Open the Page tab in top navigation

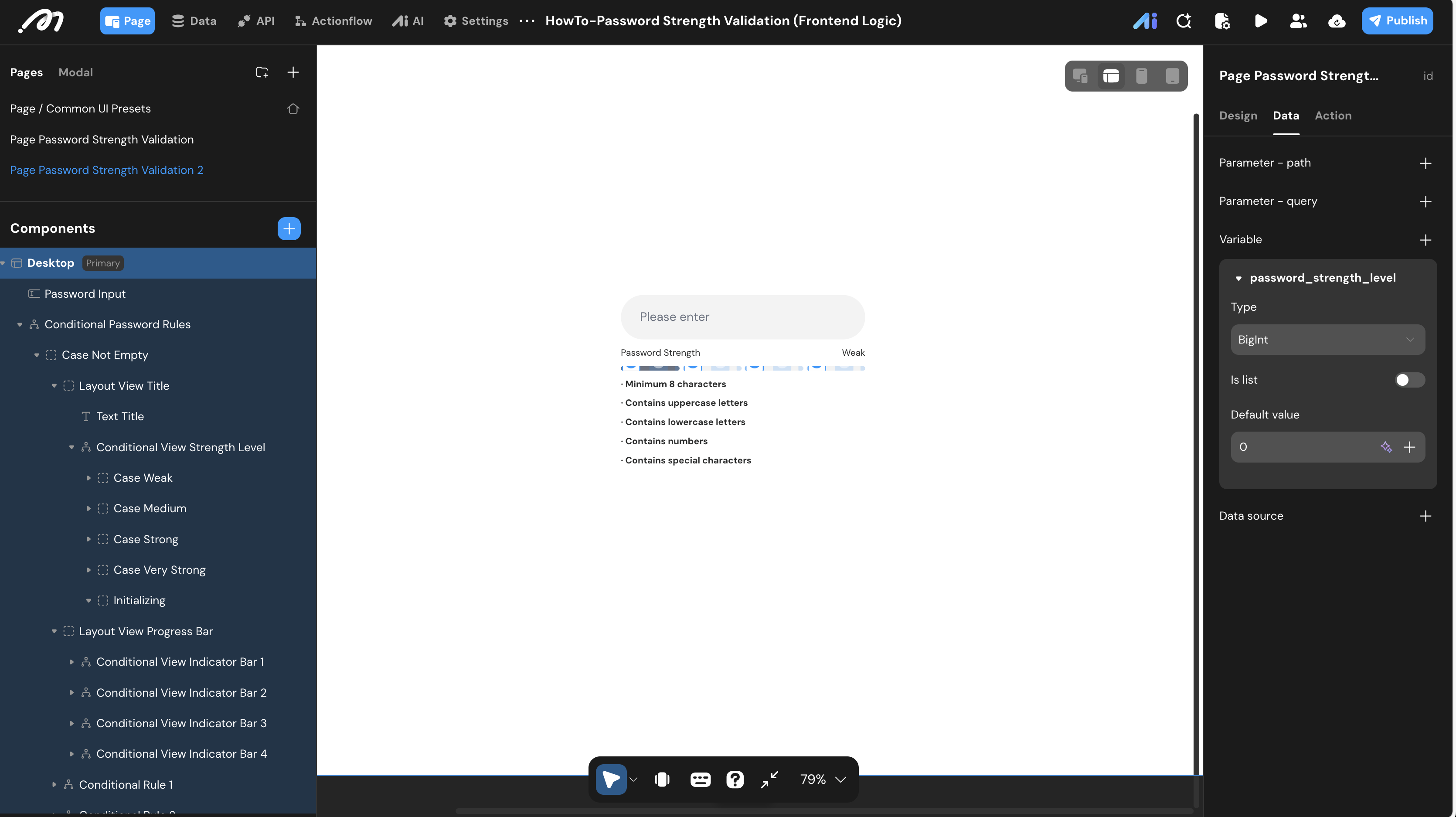click(127, 21)
